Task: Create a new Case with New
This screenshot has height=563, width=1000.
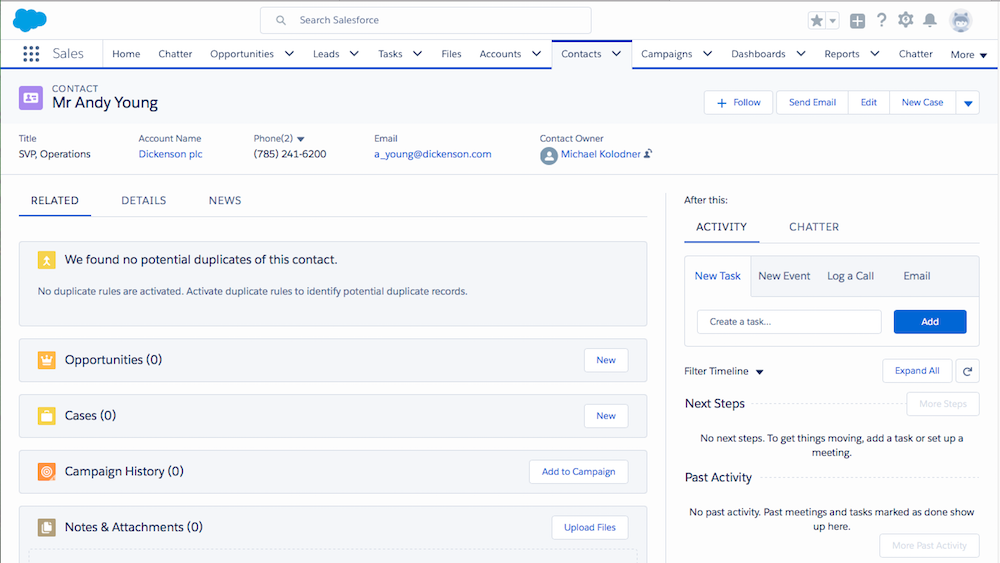Action: click(x=606, y=416)
